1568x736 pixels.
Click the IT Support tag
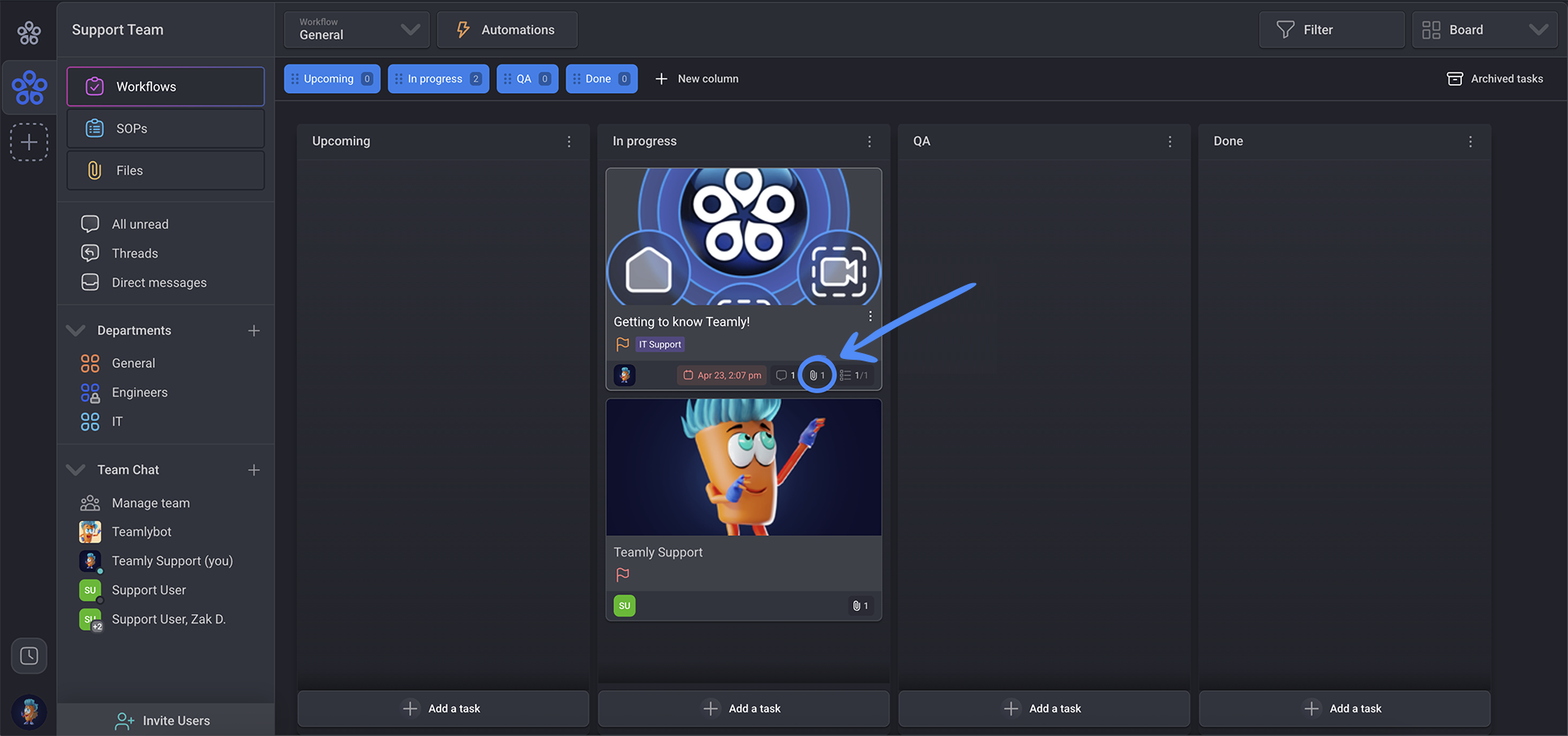pyautogui.click(x=660, y=344)
